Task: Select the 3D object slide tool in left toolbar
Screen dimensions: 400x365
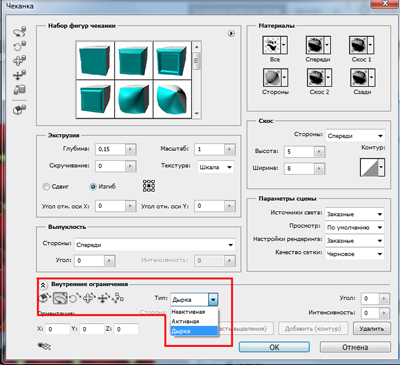Action: (x=20, y=75)
